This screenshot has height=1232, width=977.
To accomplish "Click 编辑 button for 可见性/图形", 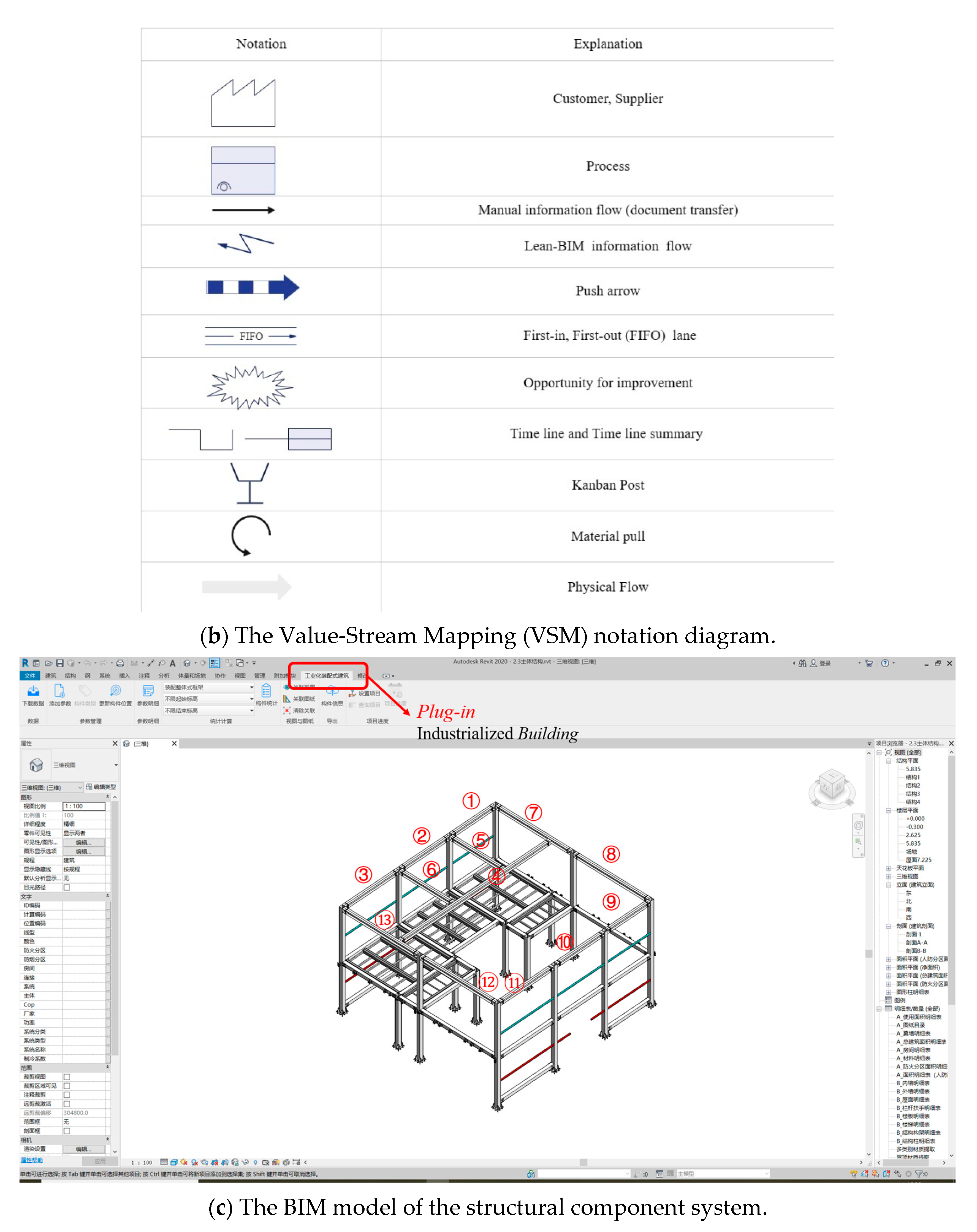I will click(x=83, y=842).
